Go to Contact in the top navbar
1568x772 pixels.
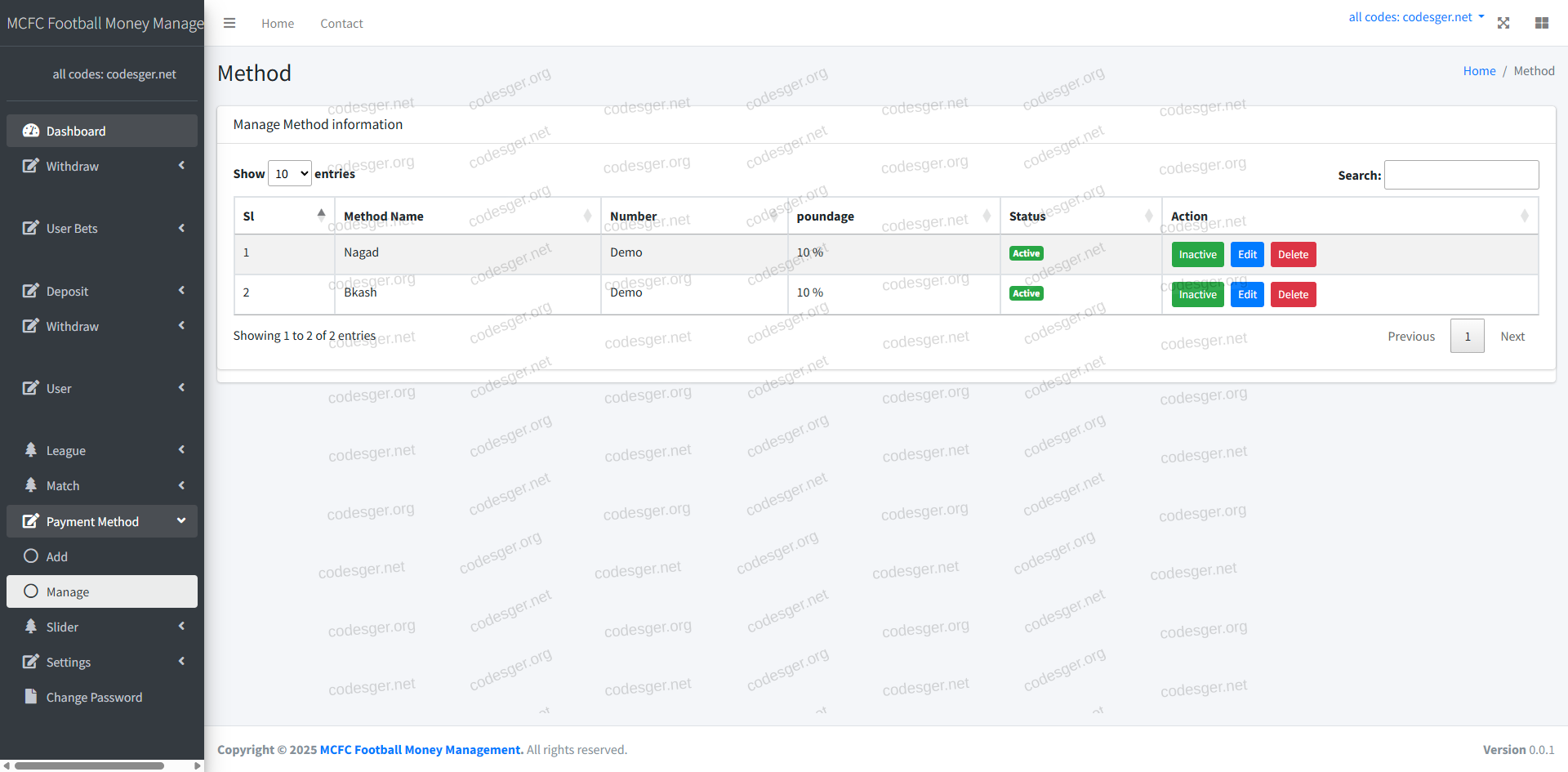point(341,24)
